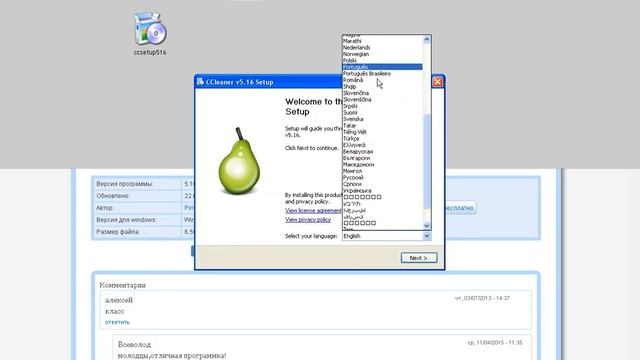Close the CCleaner v5.16 Setup window
The width and height of the screenshot is (640, 360).
coord(437,82)
